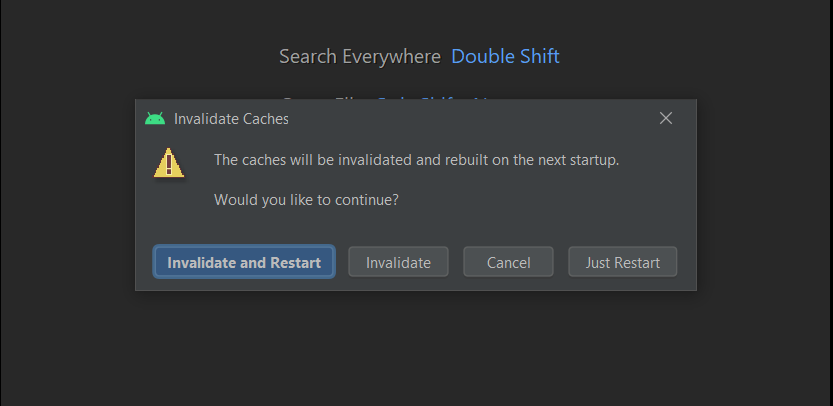Click the caches will be invalidated message
Viewport: 833px width, 406px height.
tap(416, 160)
